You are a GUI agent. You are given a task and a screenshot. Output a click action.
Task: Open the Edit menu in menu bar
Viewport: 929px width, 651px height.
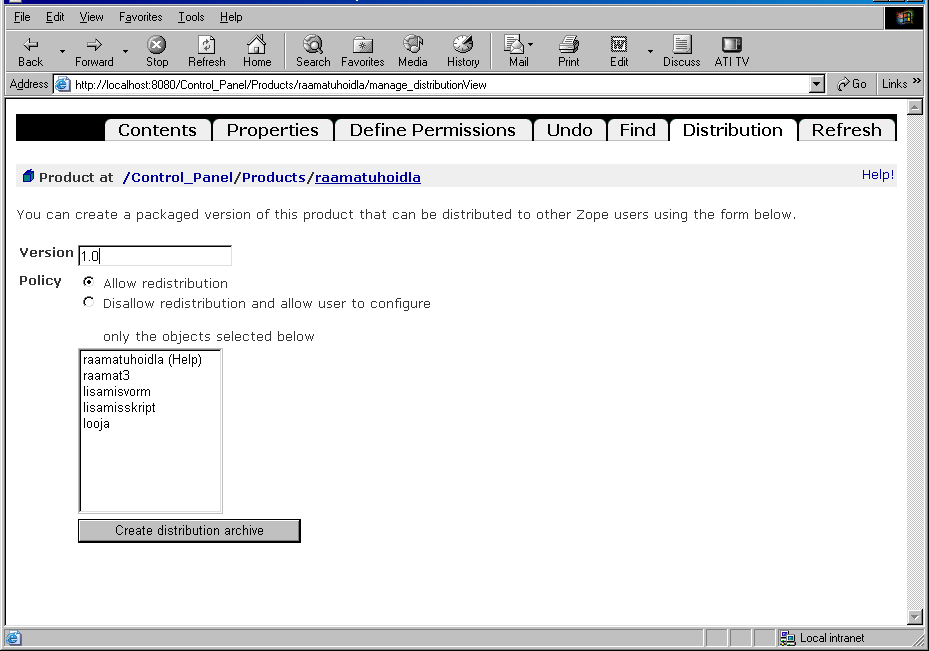(55, 17)
